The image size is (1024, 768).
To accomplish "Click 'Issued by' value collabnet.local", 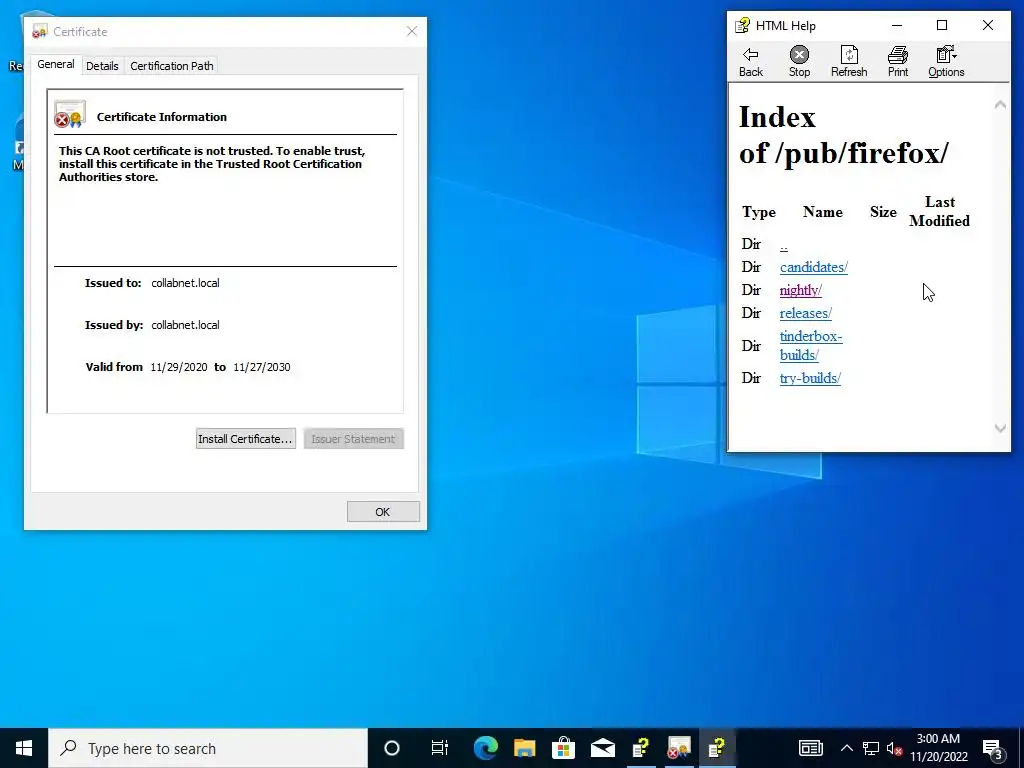I will tap(185, 325).
